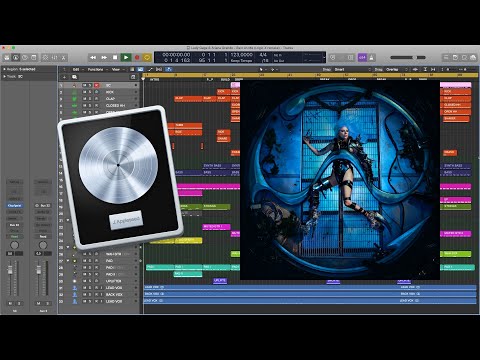
Task: Click the Stop transport button
Action: [115, 58]
